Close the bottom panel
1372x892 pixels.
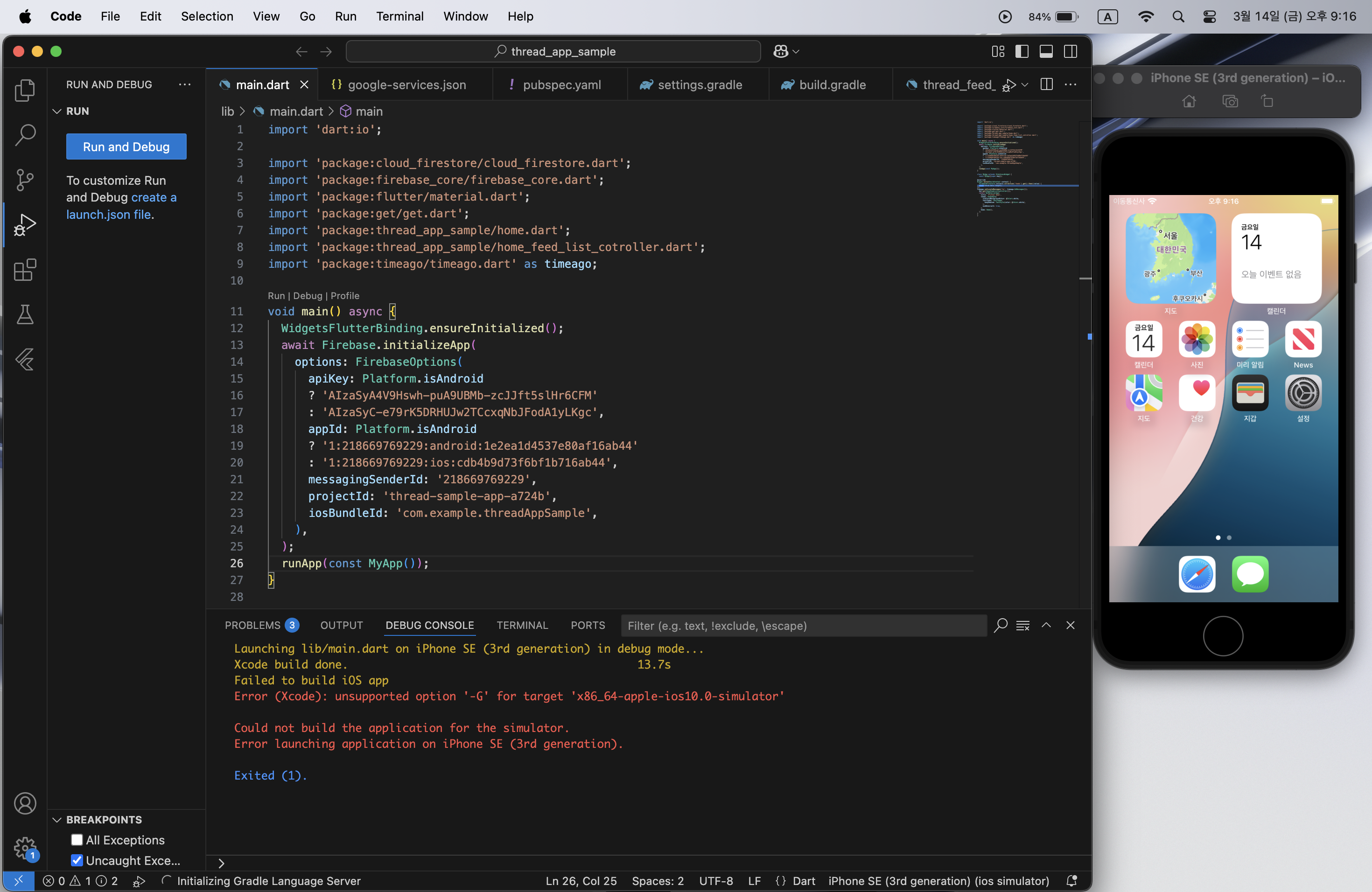point(1071,625)
